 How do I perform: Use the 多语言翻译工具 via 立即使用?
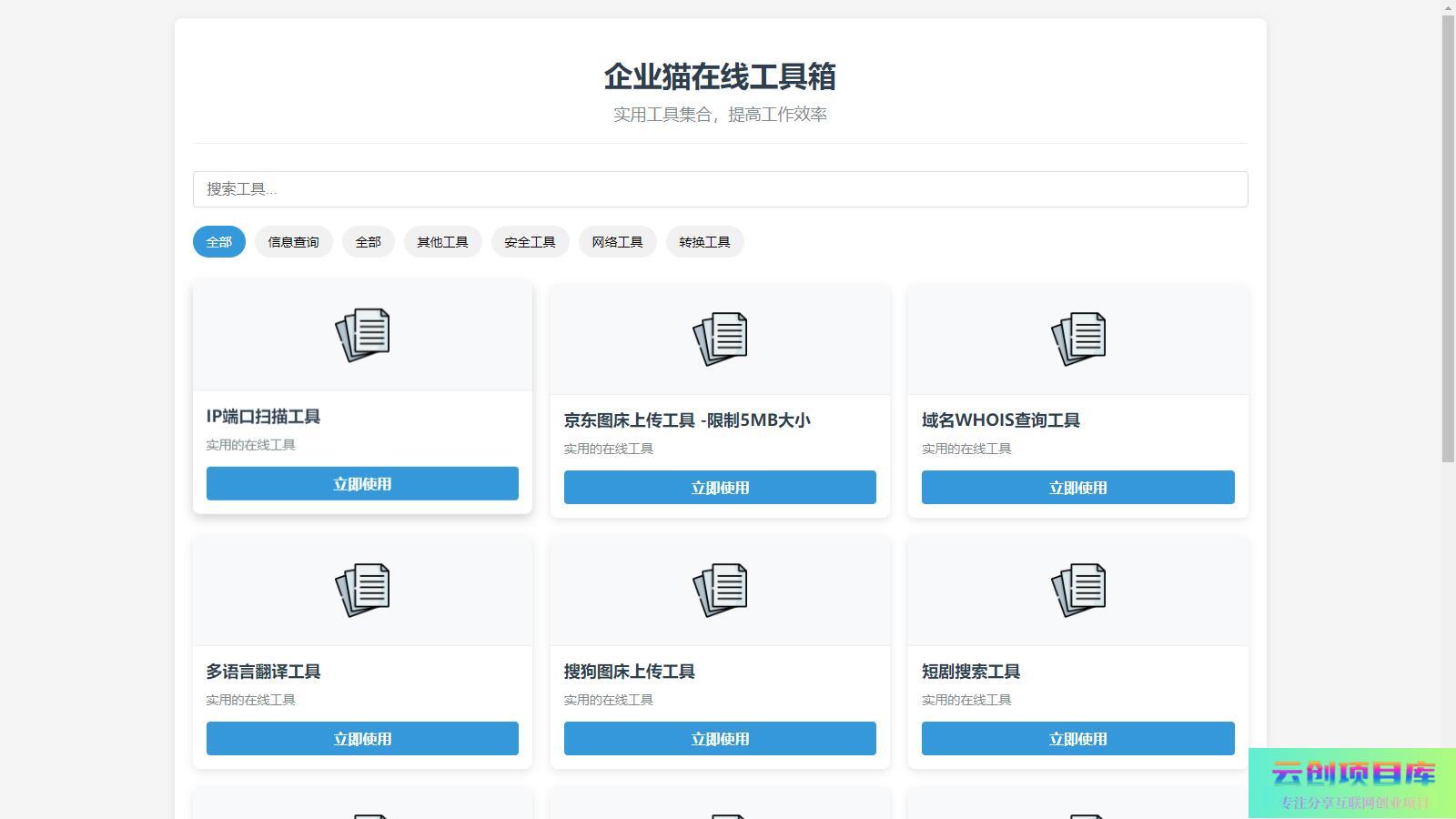[362, 739]
